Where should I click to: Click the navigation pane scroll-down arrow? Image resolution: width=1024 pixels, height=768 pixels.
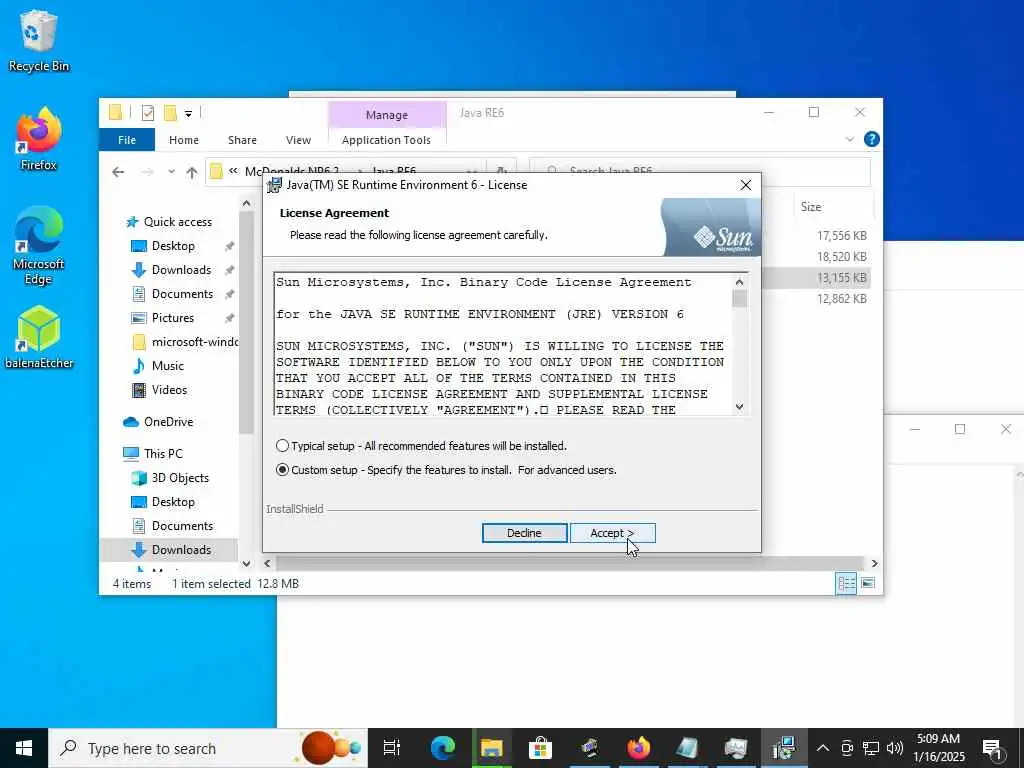click(246, 564)
